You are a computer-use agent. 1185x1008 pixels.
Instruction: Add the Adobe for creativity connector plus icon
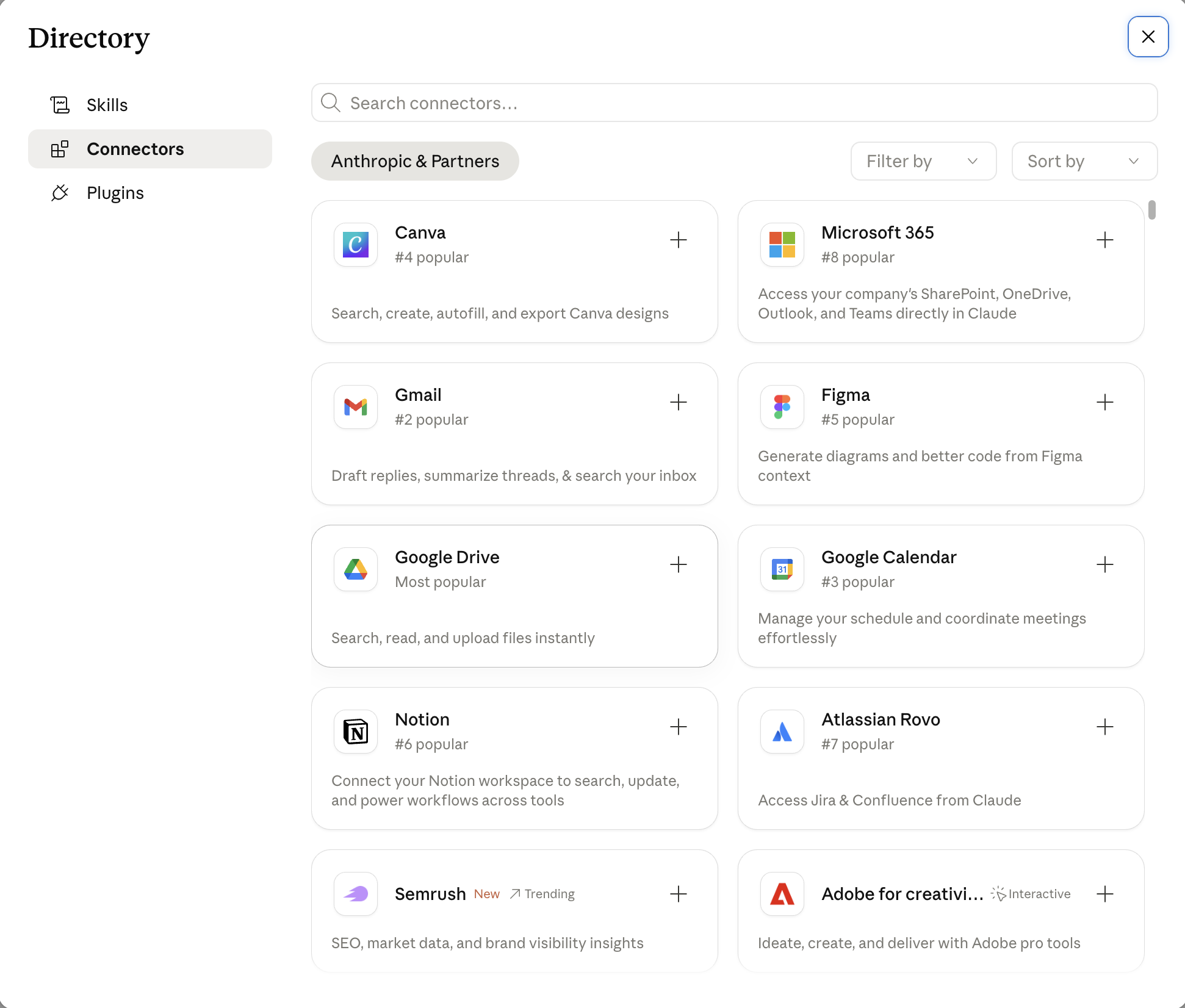click(1104, 894)
